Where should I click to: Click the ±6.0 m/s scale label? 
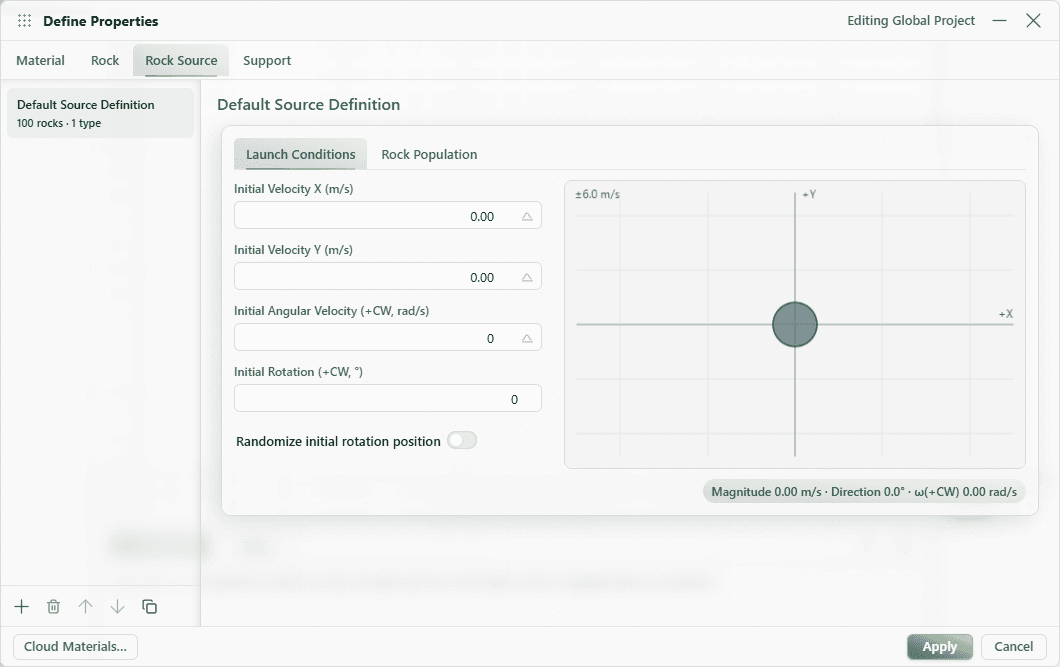click(598, 195)
